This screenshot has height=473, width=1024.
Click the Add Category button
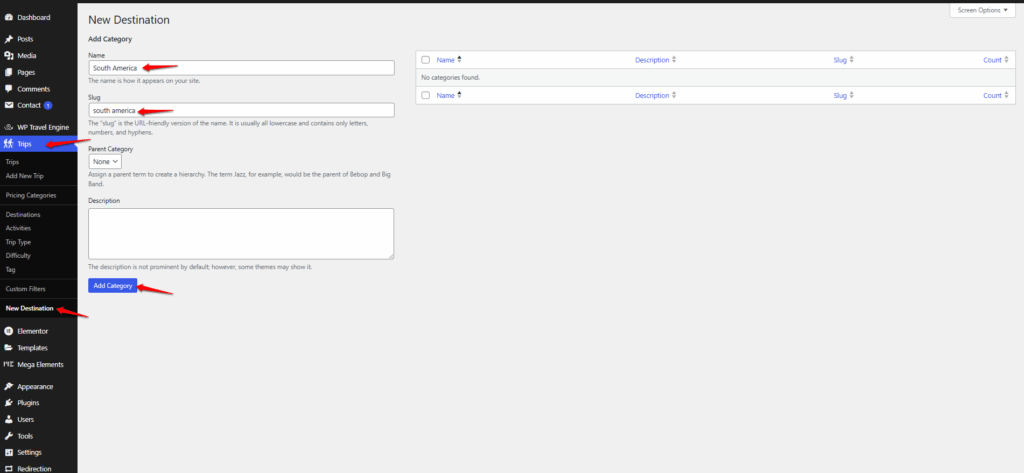112,286
